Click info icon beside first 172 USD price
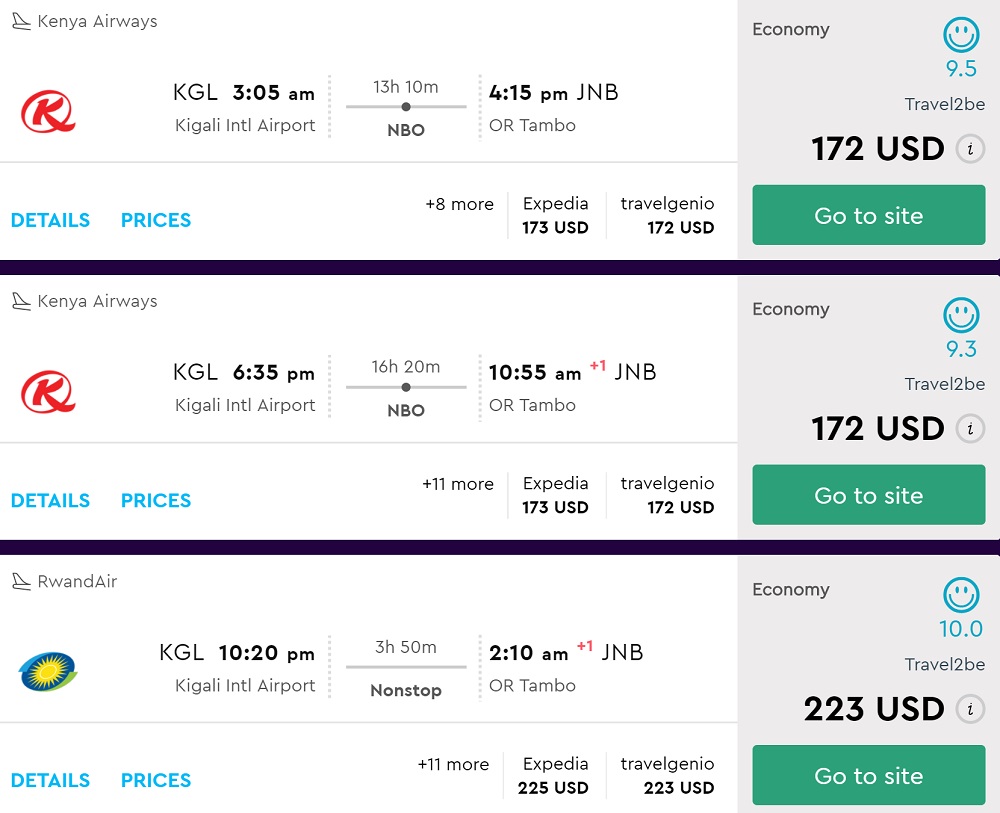This screenshot has height=813, width=1000. pyautogui.click(x=969, y=149)
